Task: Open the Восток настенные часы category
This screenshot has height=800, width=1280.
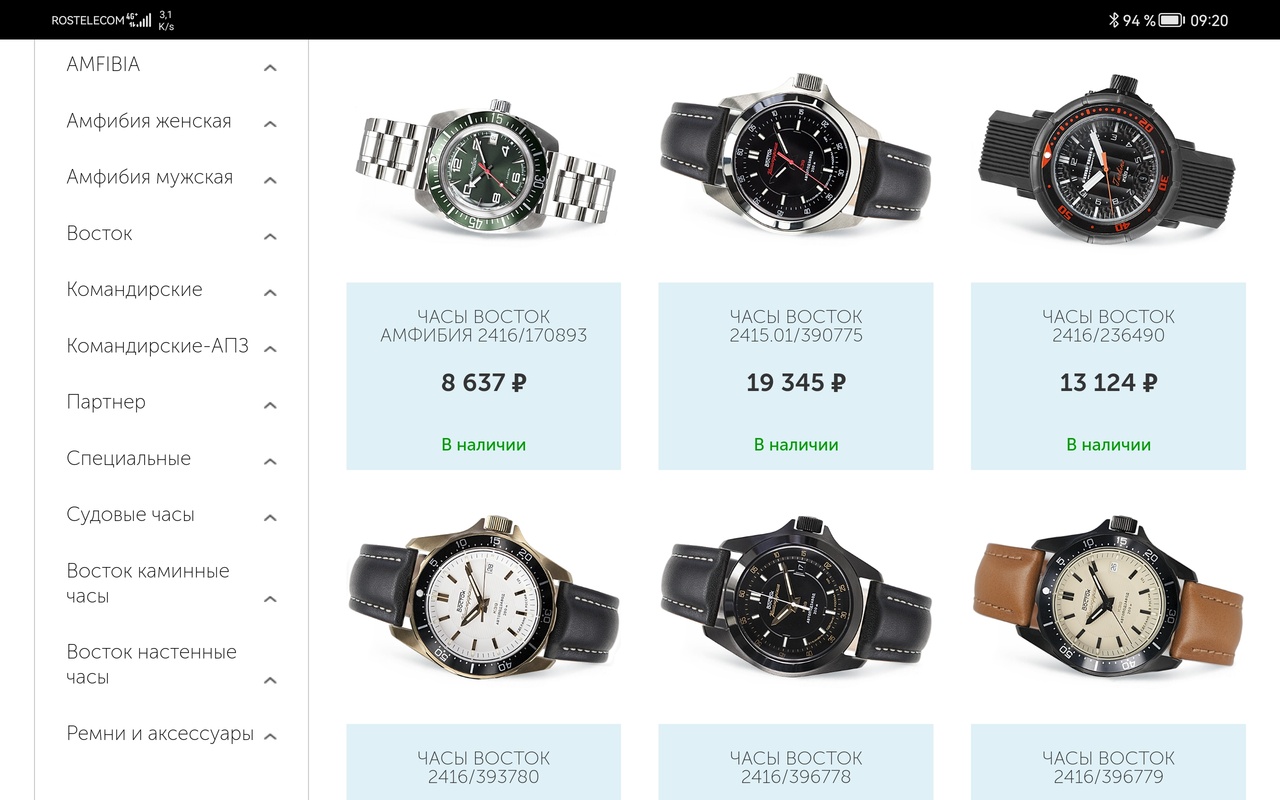Action: click(x=151, y=664)
